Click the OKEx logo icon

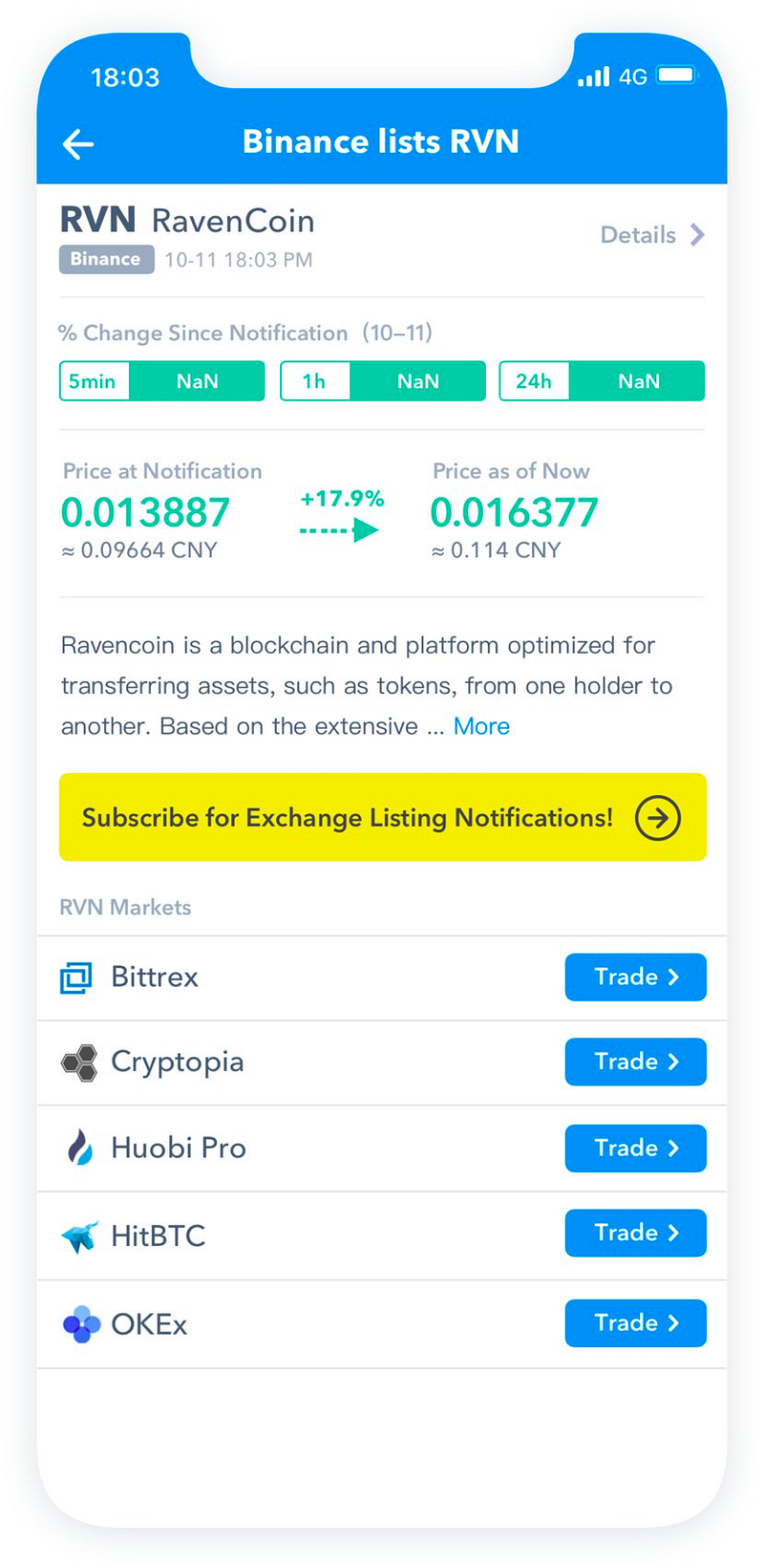tap(81, 1324)
